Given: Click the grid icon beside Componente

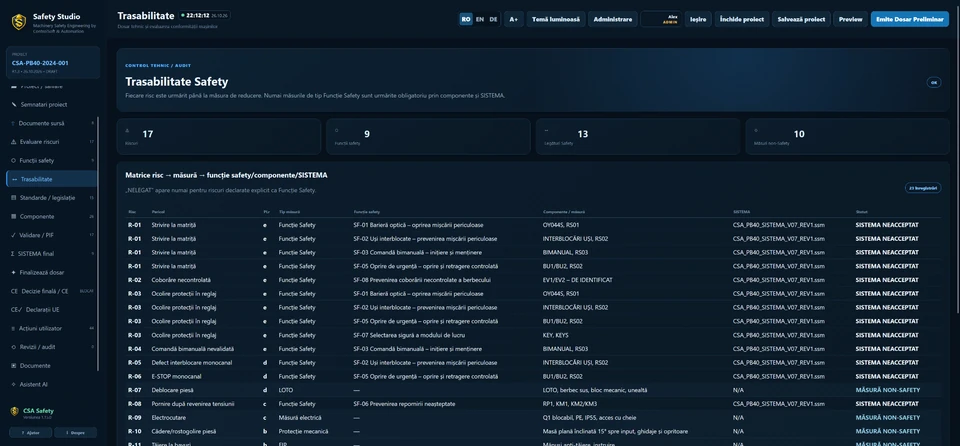Looking at the screenshot, I should pyautogui.click(x=14, y=216).
